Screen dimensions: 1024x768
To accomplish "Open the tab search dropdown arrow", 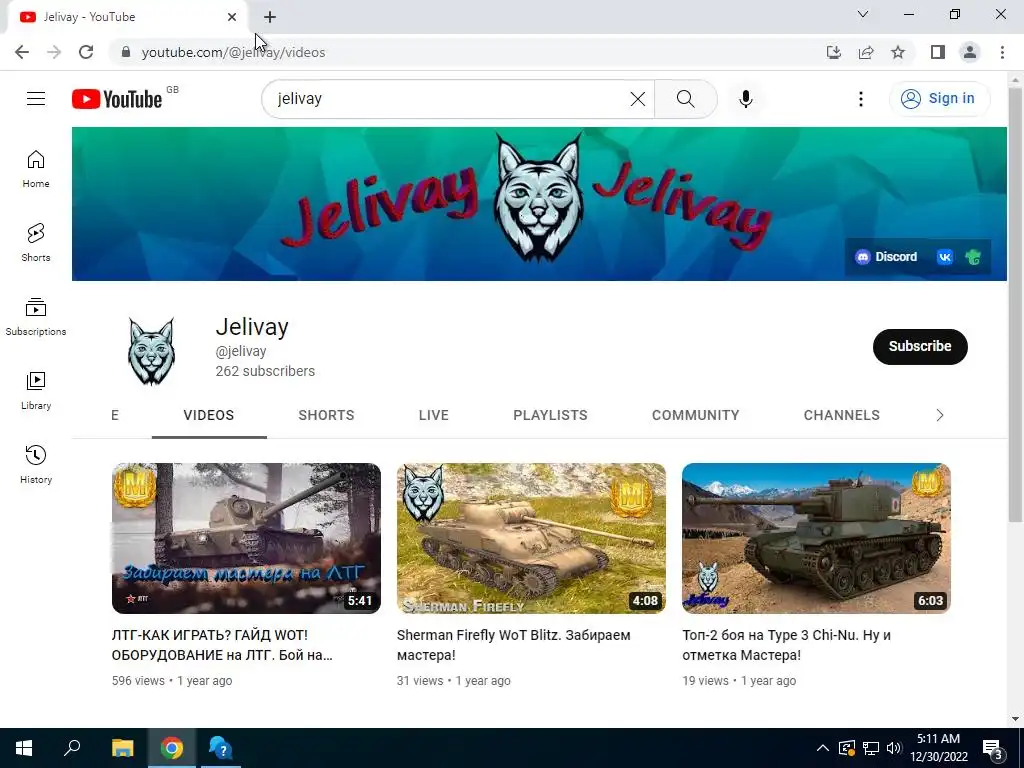I will 863,14.
